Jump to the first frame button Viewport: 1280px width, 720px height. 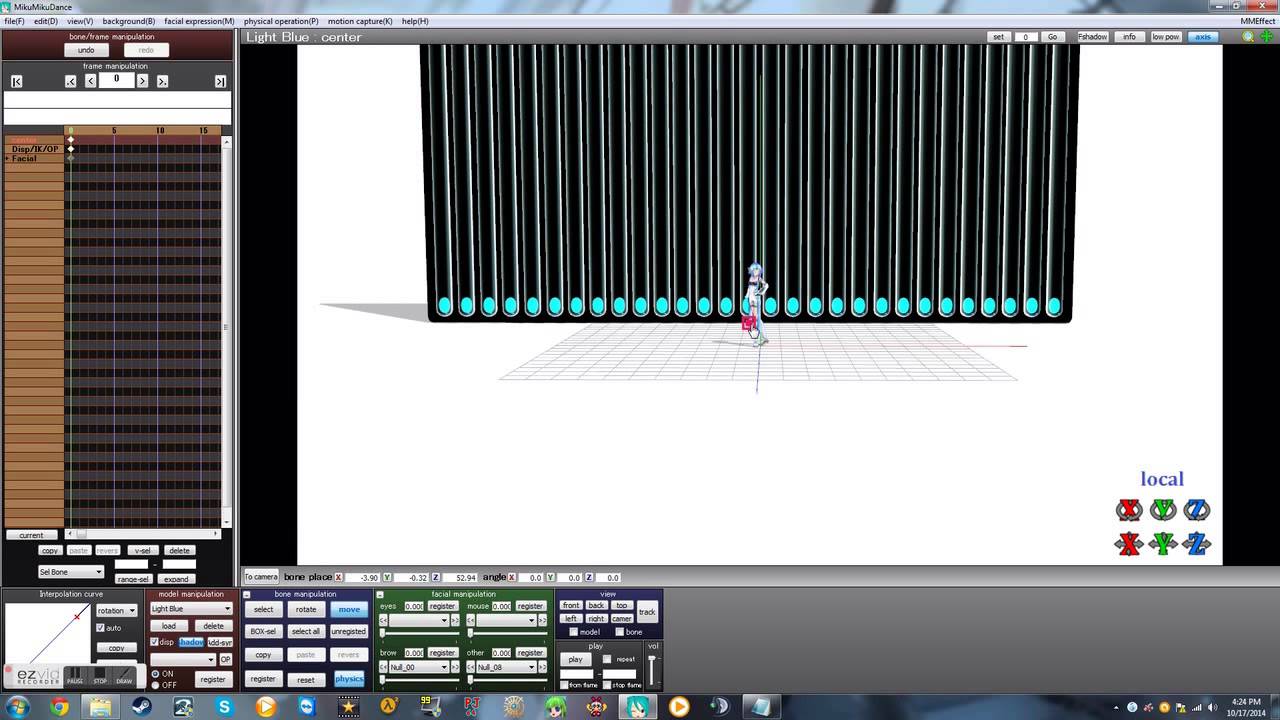click(17, 81)
